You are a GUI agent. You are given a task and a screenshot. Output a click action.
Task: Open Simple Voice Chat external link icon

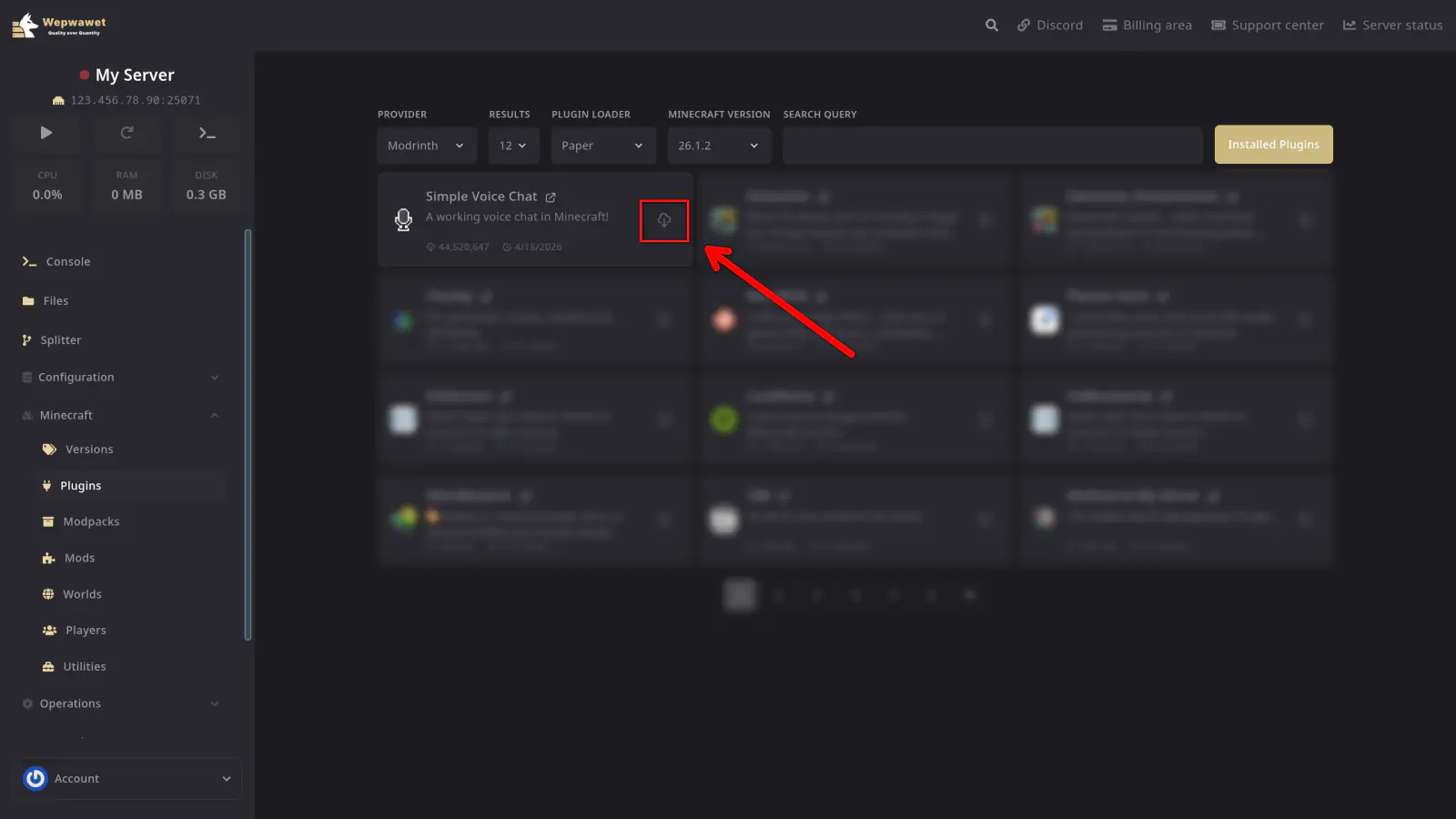point(551,197)
